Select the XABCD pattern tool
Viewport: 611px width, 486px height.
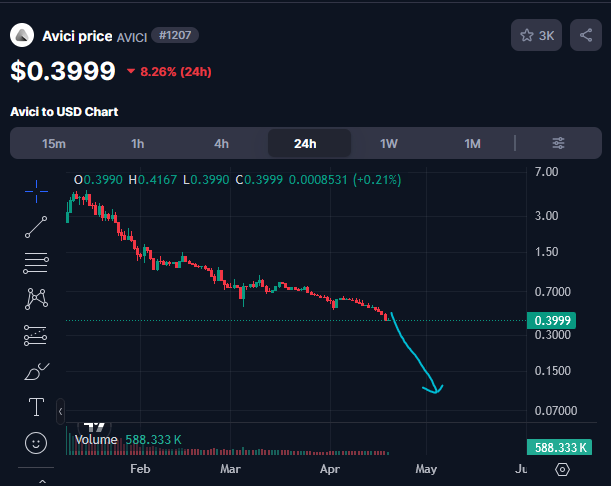(36, 299)
